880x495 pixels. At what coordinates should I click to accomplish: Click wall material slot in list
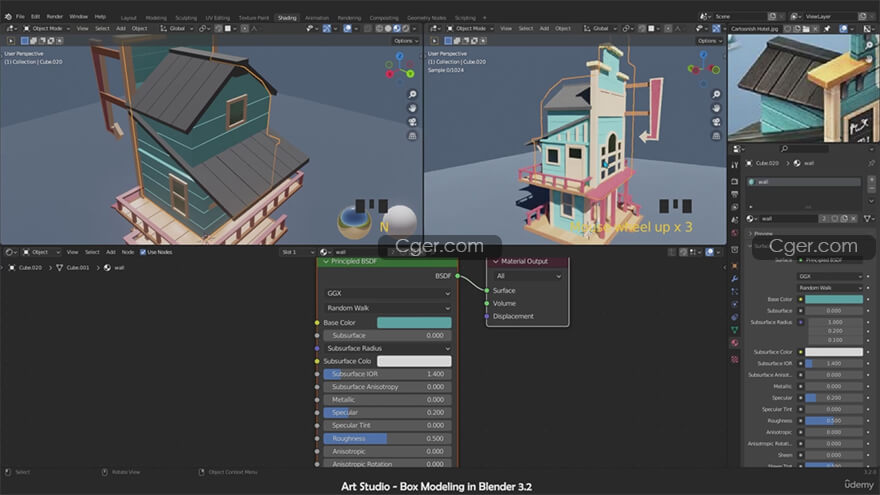pyautogui.click(x=804, y=182)
